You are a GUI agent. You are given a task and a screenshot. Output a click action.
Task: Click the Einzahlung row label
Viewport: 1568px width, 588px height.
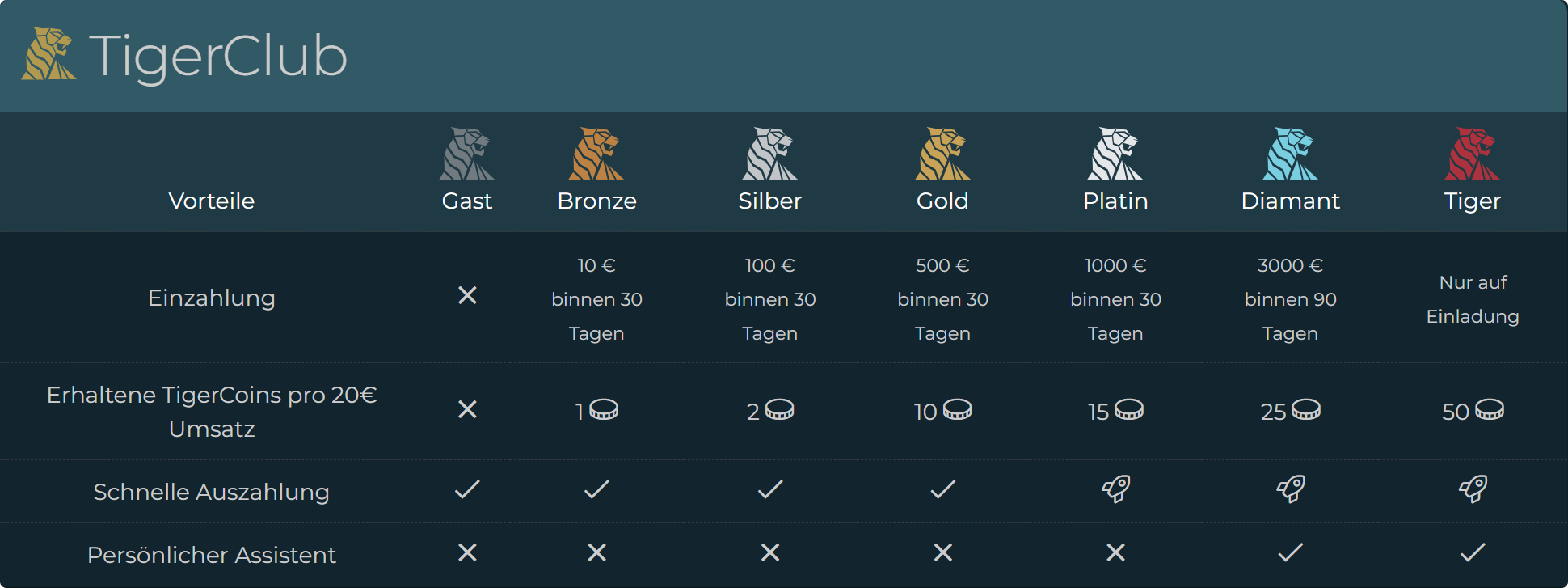pos(212,298)
